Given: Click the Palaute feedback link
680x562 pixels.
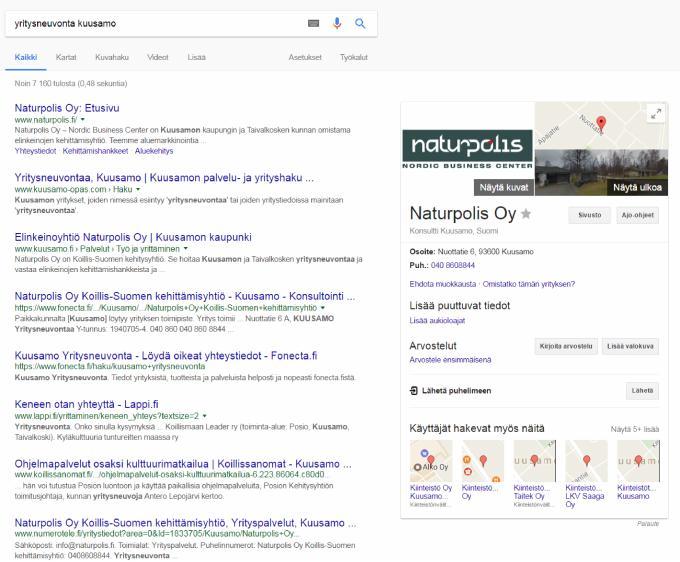Looking at the screenshot, I should pos(648,524).
